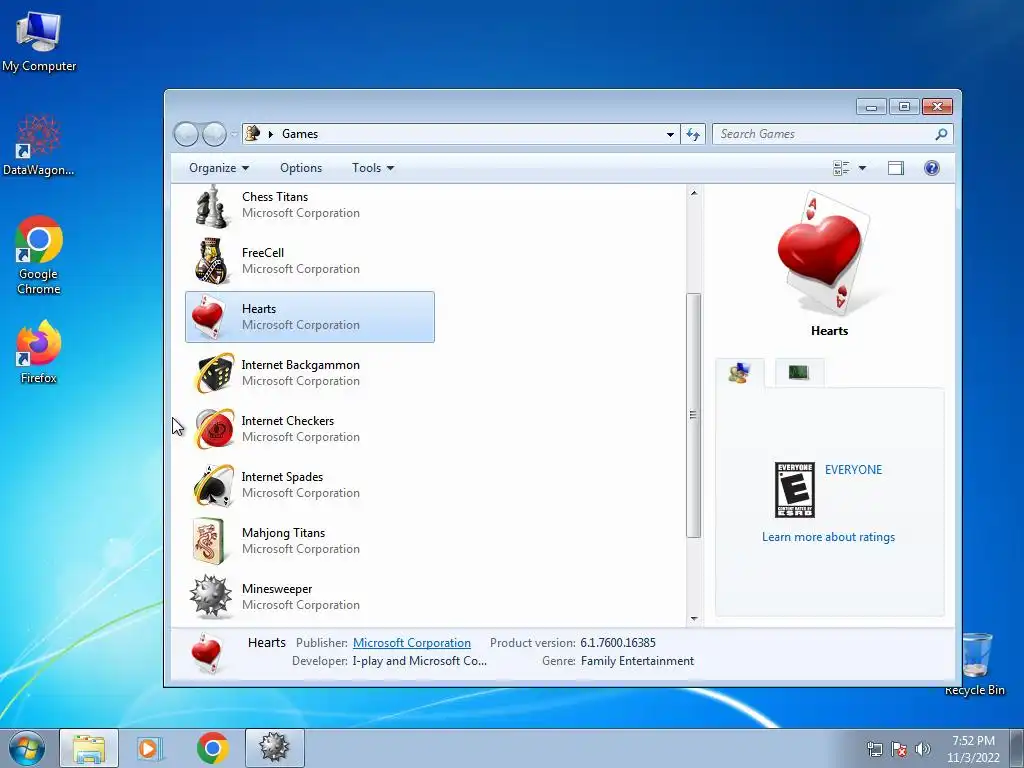Click the scroll up arrow of games list

pyautogui.click(x=694, y=193)
